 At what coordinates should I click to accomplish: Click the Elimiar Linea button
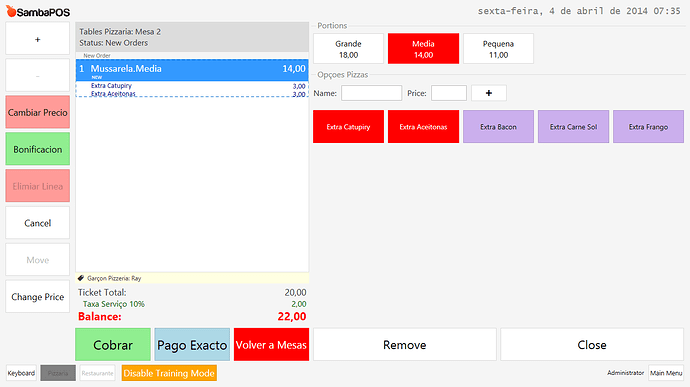click(x=37, y=186)
